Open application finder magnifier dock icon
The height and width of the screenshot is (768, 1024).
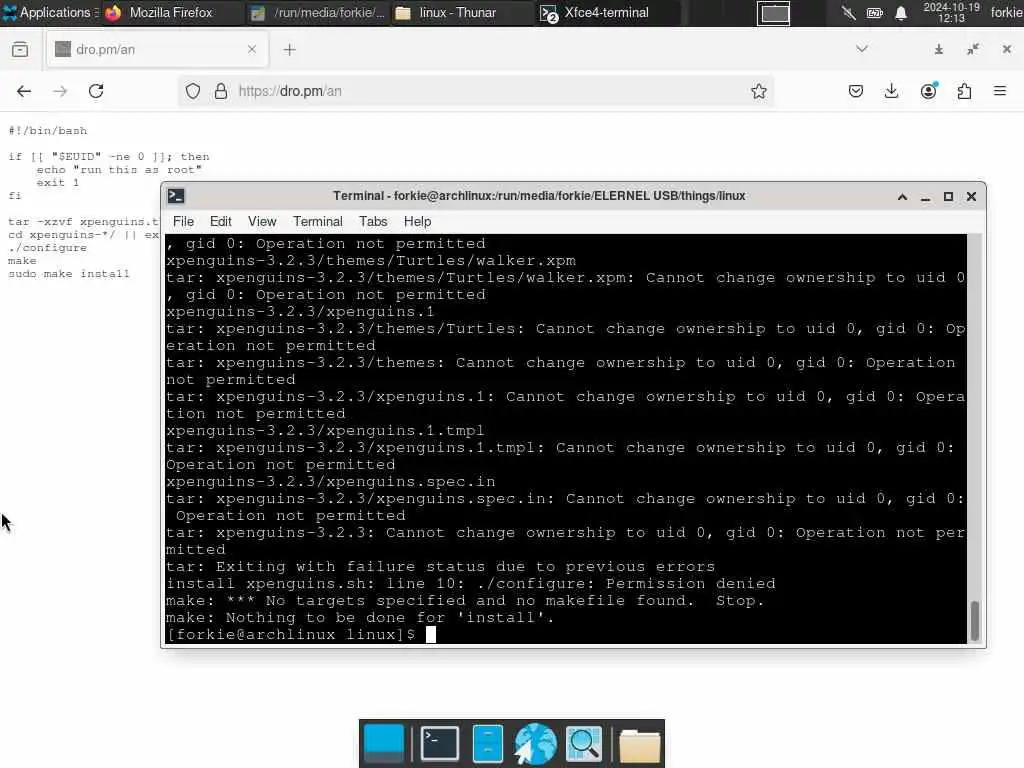click(584, 743)
